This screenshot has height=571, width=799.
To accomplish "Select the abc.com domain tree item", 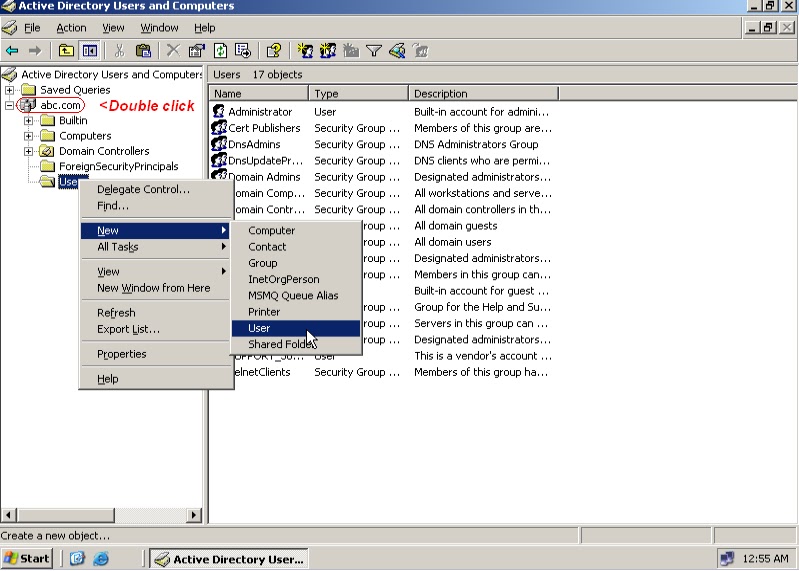I will coord(60,105).
